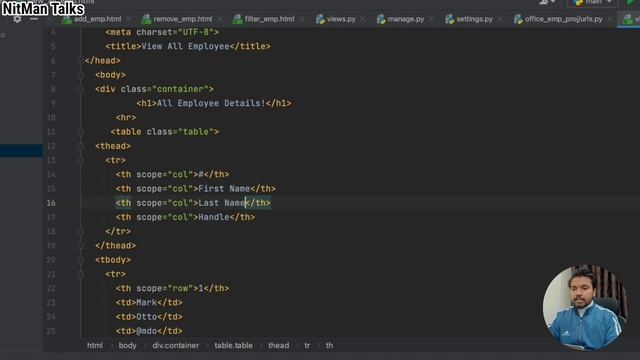Switch to the office_emp_proj/urls.py tab
Image resolution: width=640 pixels, height=360 pixels.
pyautogui.click(x=563, y=19)
